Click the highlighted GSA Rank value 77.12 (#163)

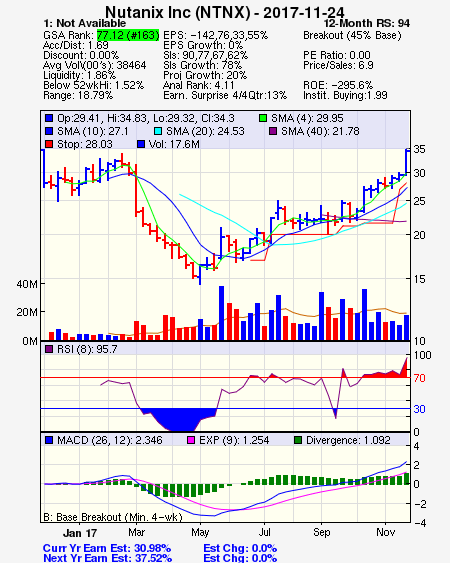(128, 35)
